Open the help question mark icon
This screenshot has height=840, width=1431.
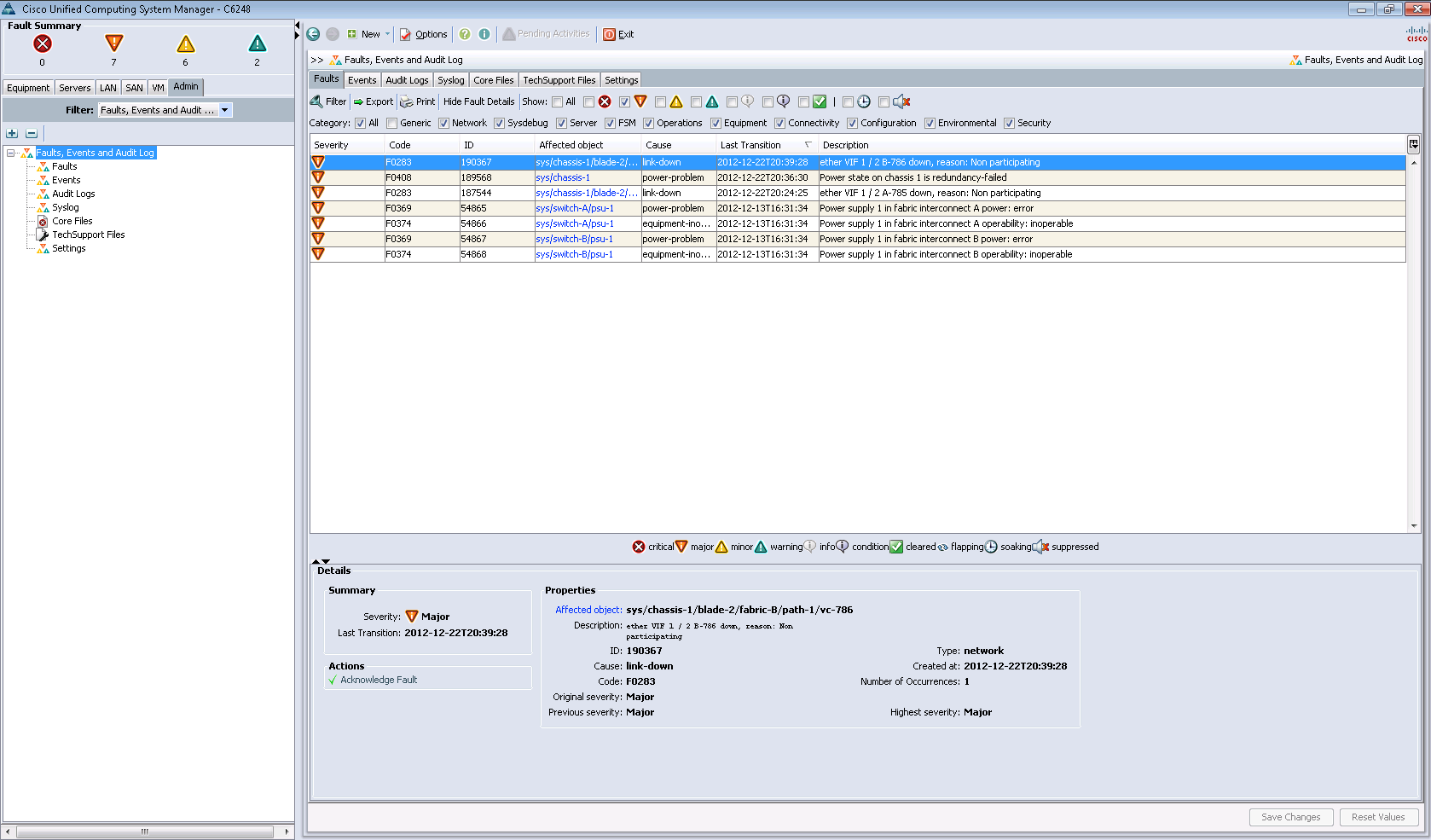click(x=465, y=34)
